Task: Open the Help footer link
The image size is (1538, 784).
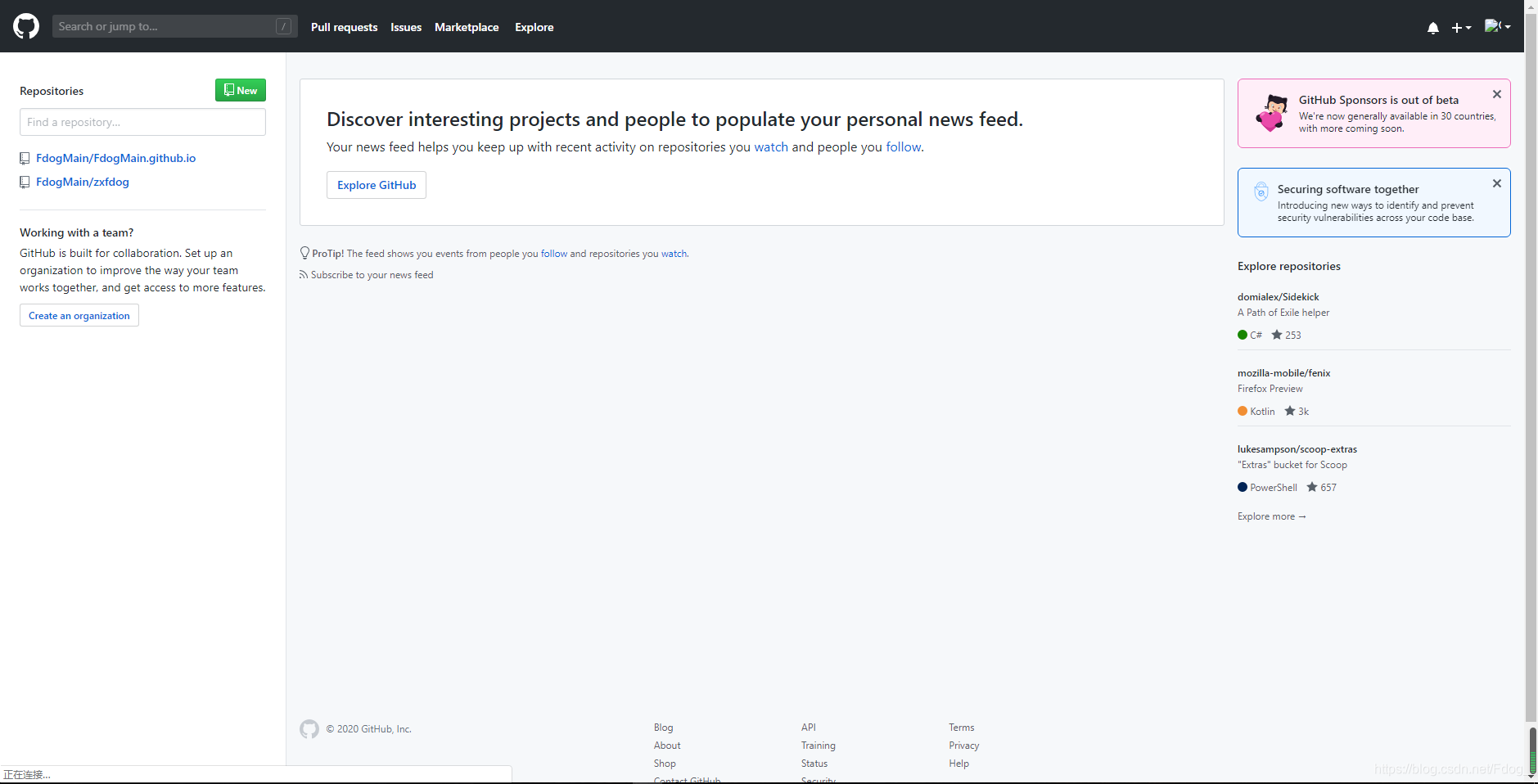Action: 958,764
